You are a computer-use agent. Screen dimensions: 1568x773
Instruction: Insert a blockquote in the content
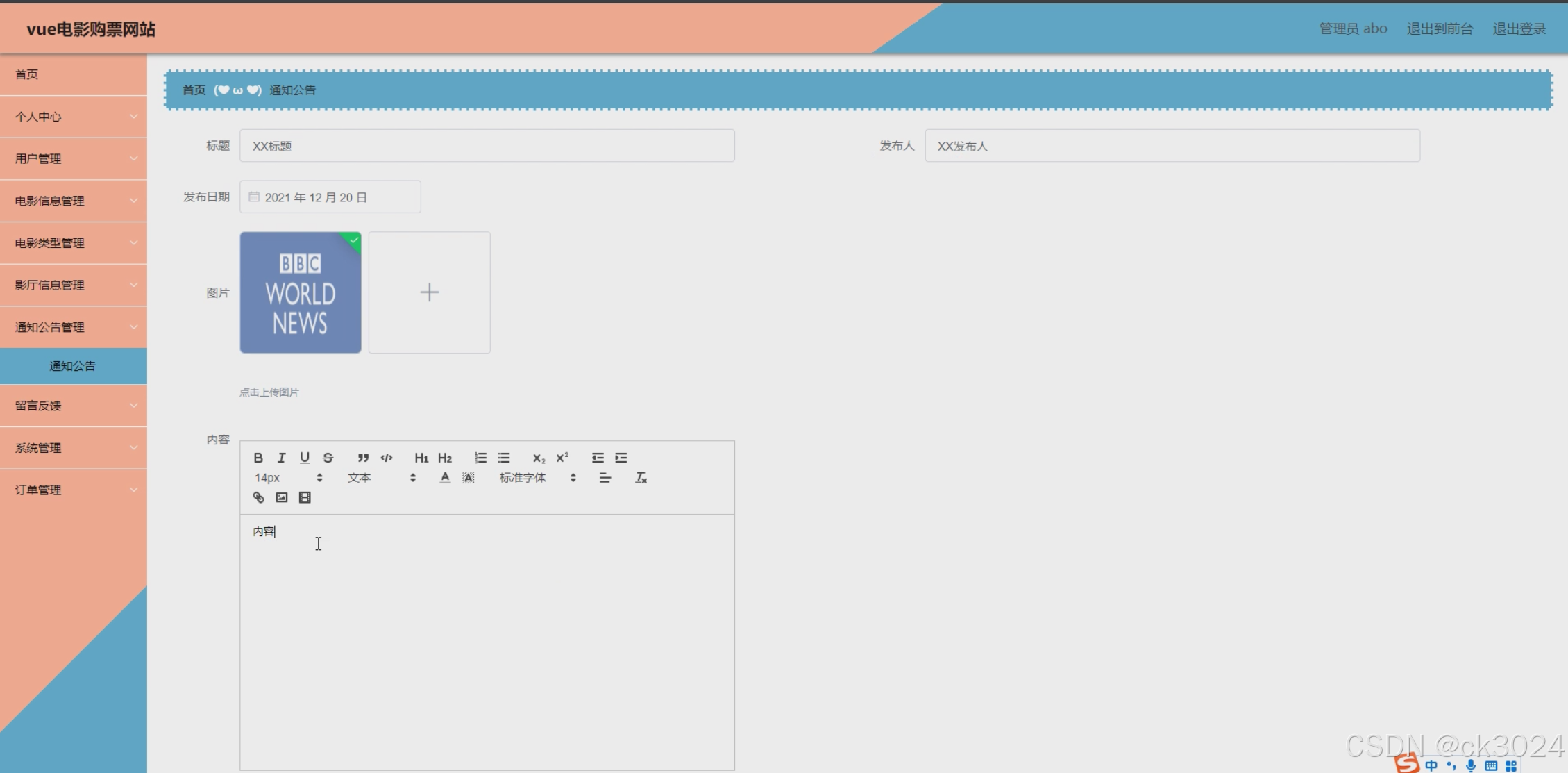tap(363, 458)
